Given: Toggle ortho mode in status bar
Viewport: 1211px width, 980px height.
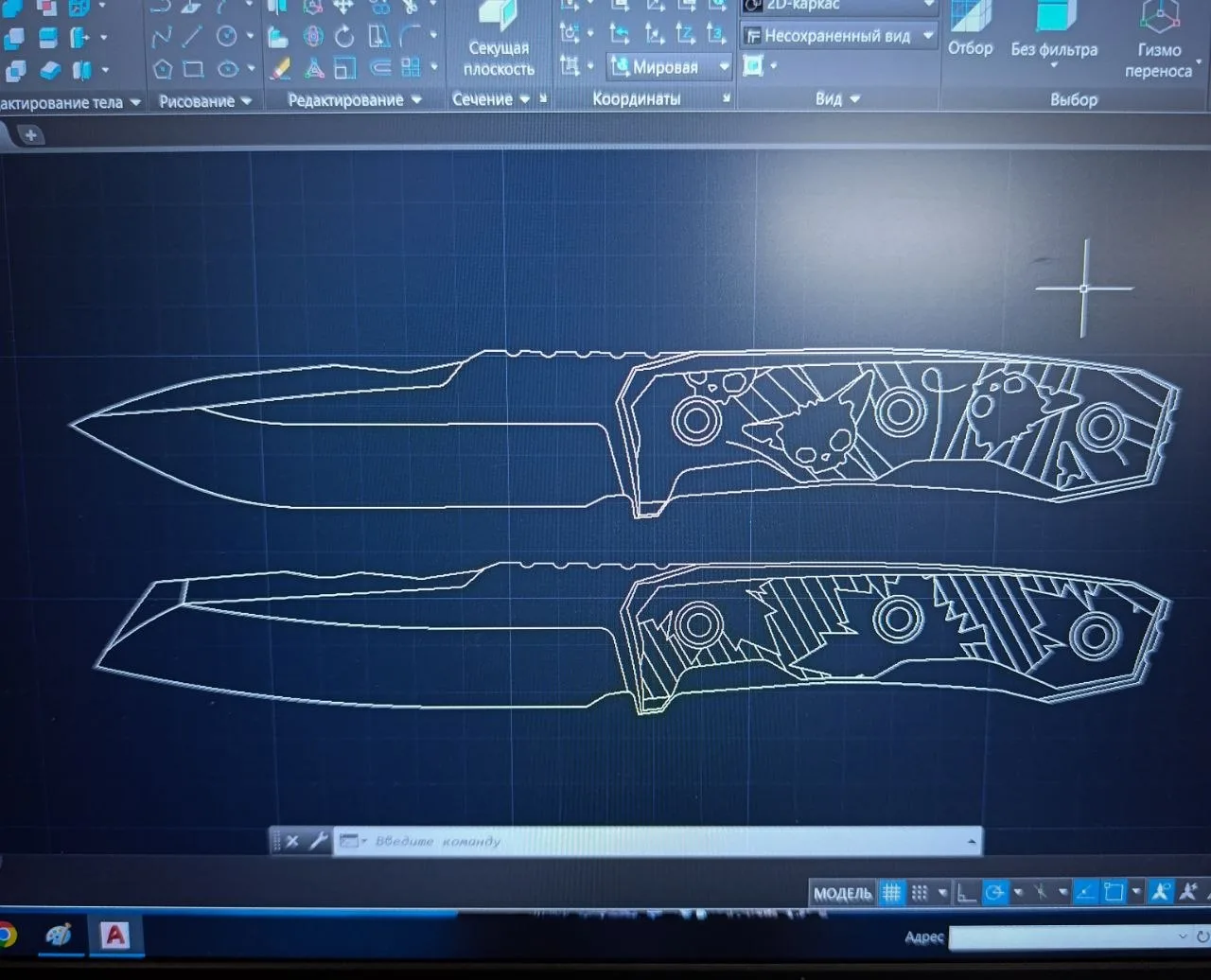Looking at the screenshot, I should 966,892.
